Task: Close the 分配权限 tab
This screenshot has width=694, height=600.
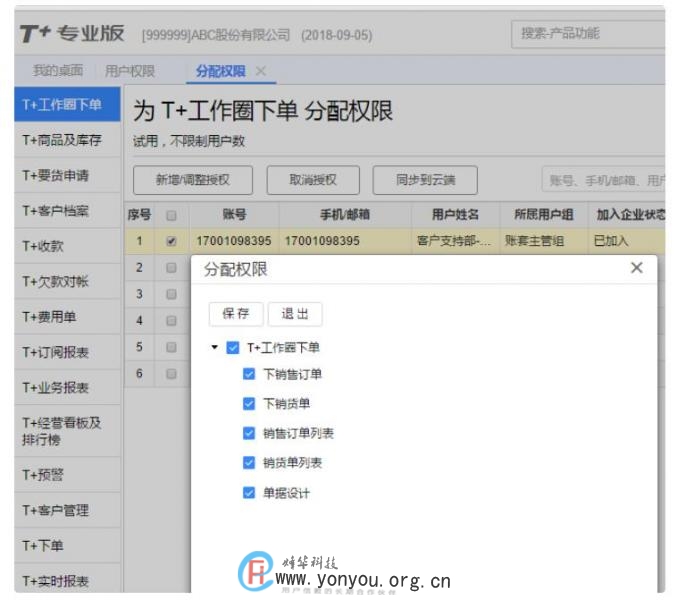Action: tap(261, 71)
